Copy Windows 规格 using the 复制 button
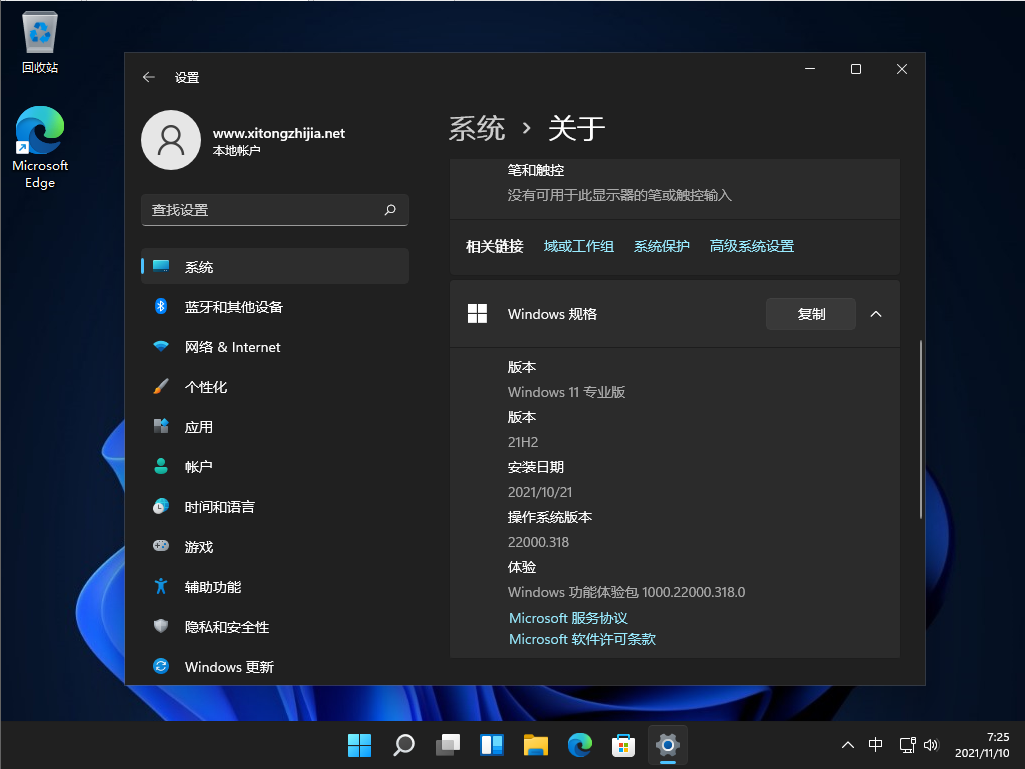Viewport: 1025px width, 769px height. click(x=810, y=313)
